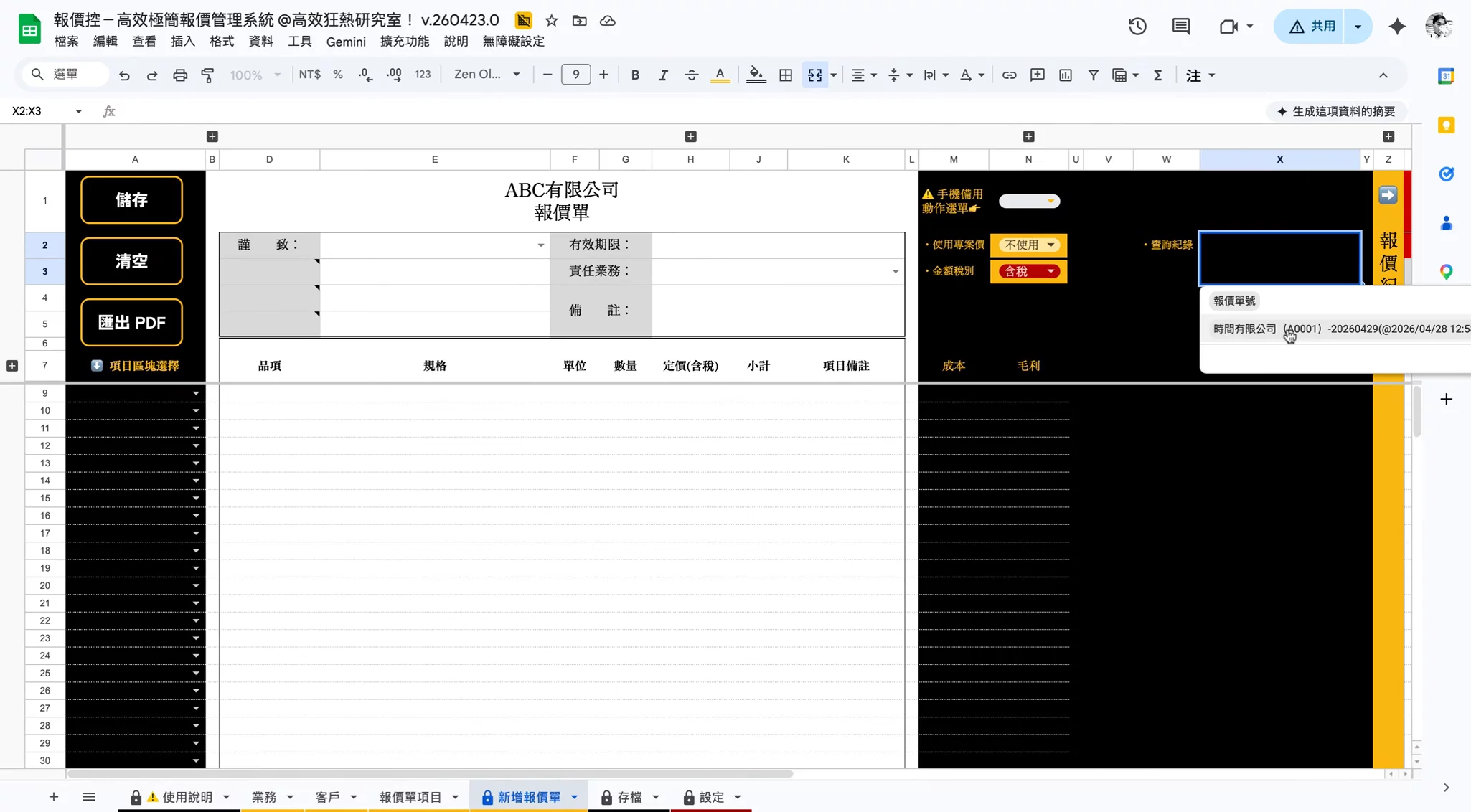The height and width of the screenshot is (812, 1471).
Task: Open the 責任業務 dropdown arrow
Action: point(896,271)
